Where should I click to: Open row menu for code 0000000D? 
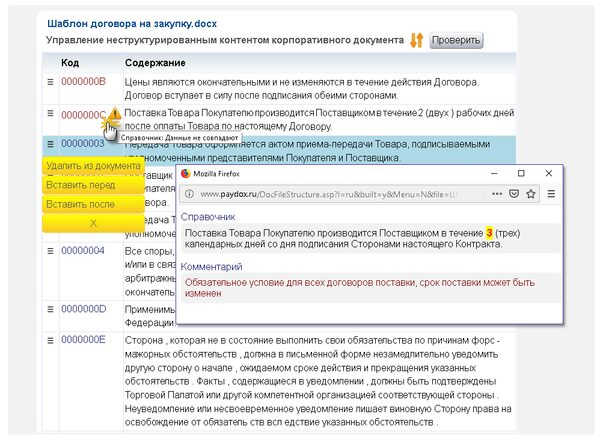(50, 309)
